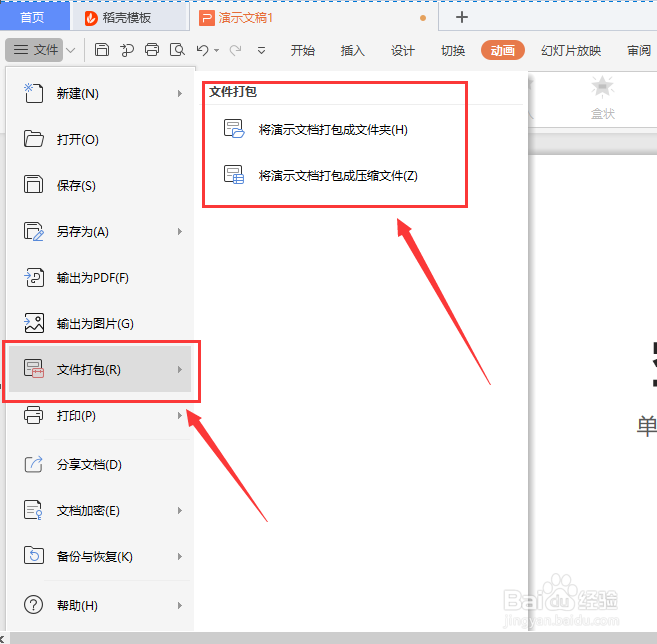The height and width of the screenshot is (644, 657).
Task: Expand the 另存为(A) submenu arrow
Action: click(180, 231)
